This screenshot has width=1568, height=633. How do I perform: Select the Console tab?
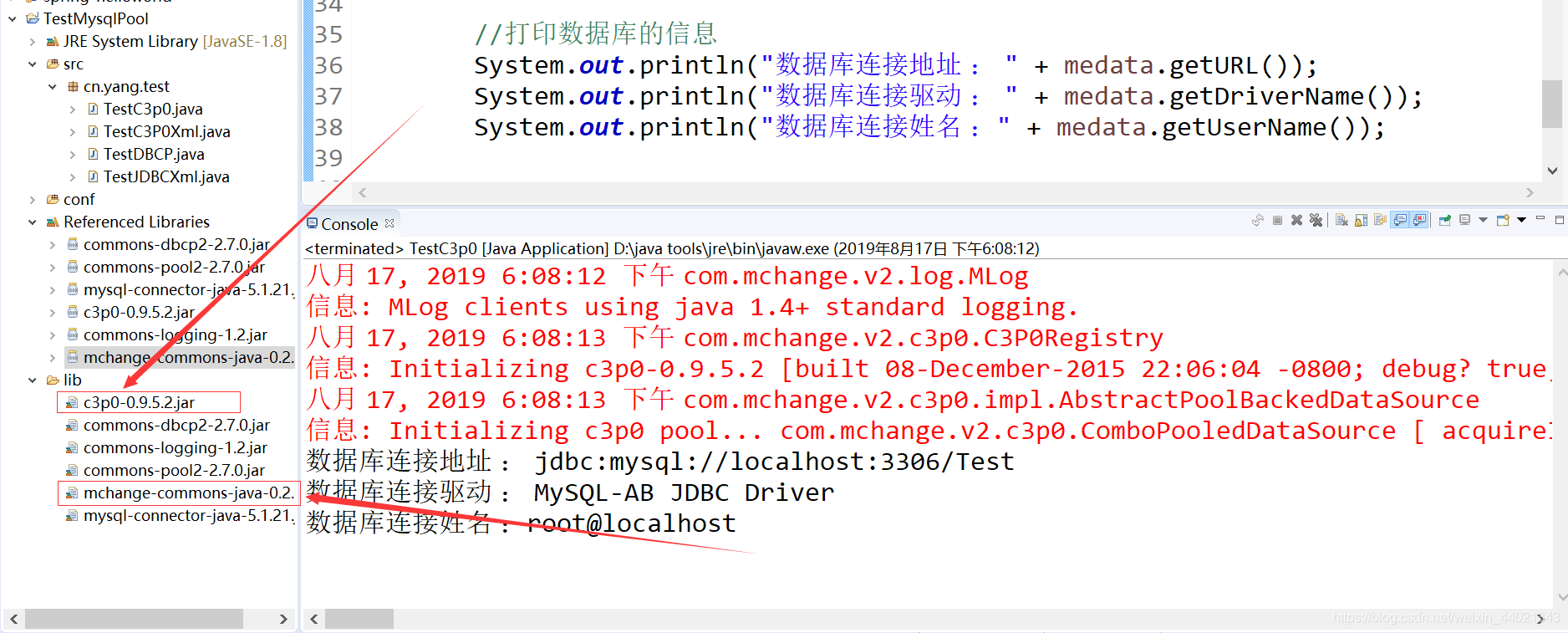(349, 224)
